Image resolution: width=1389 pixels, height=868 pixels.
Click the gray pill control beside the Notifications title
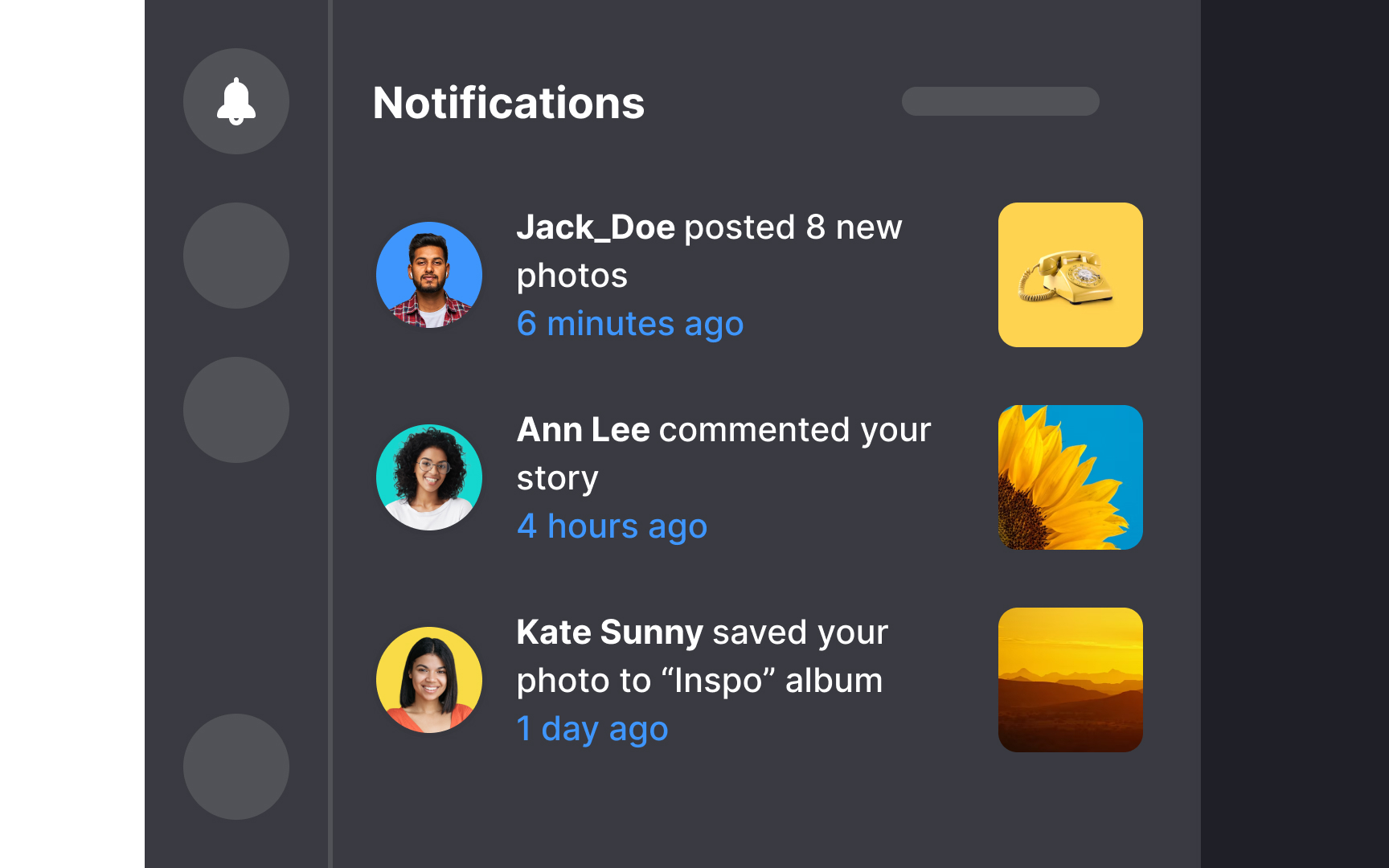click(1000, 101)
